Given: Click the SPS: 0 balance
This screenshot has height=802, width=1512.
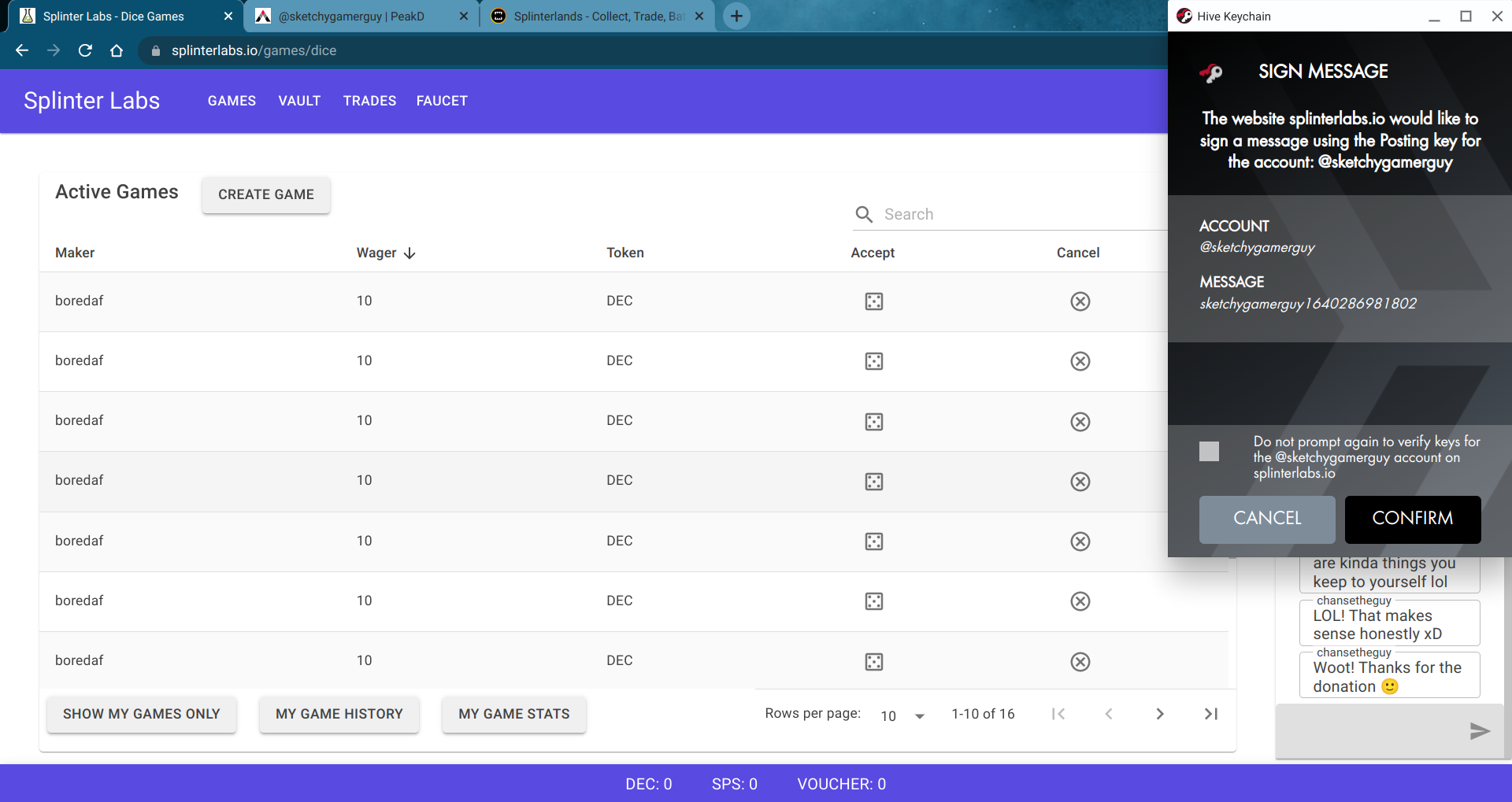Looking at the screenshot, I should click(x=735, y=784).
